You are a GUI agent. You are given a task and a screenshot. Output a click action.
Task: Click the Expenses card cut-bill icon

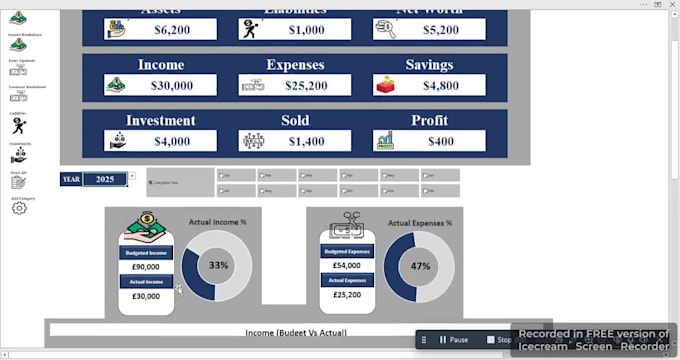click(253, 85)
